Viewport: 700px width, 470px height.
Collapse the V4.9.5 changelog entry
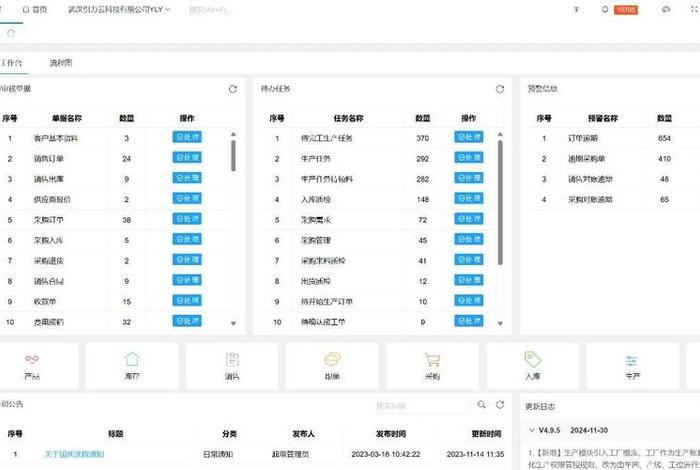531,431
